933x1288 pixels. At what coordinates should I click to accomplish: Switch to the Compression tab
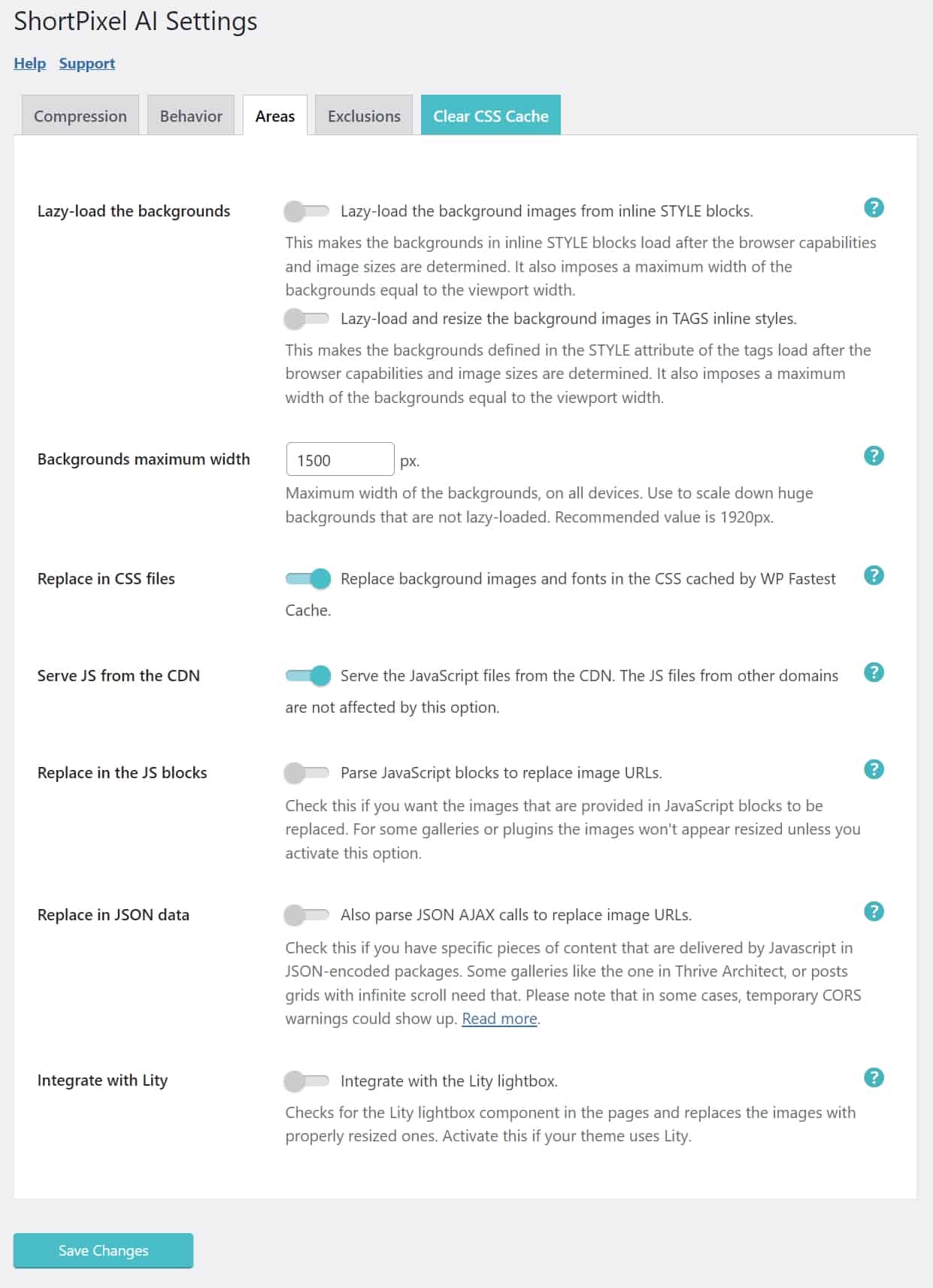tap(80, 116)
